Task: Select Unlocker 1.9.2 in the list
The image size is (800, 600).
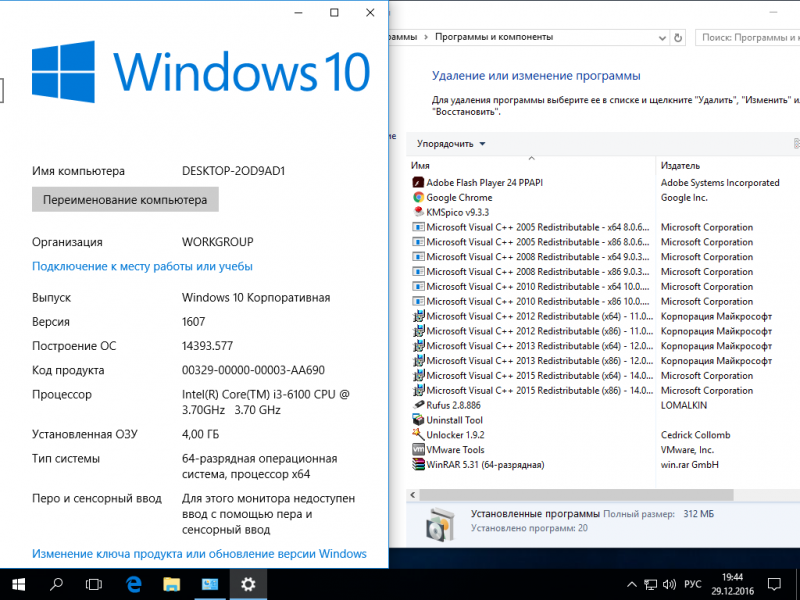Action: tap(456, 435)
